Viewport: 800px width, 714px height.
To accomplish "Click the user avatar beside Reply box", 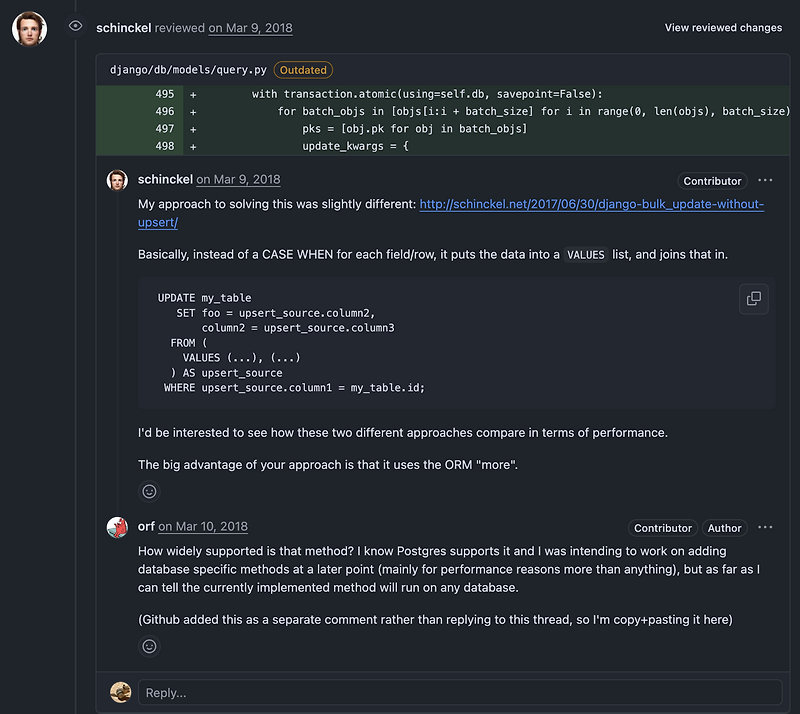I will coord(120,692).
